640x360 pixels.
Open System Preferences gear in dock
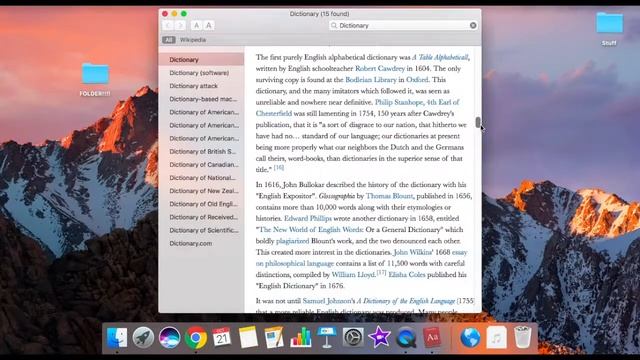tap(353, 338)
